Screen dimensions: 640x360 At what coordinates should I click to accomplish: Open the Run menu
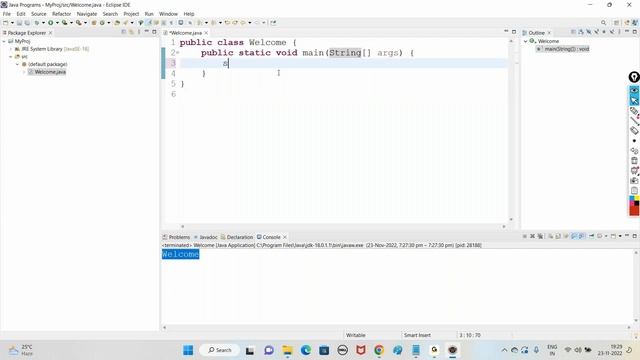149,14
